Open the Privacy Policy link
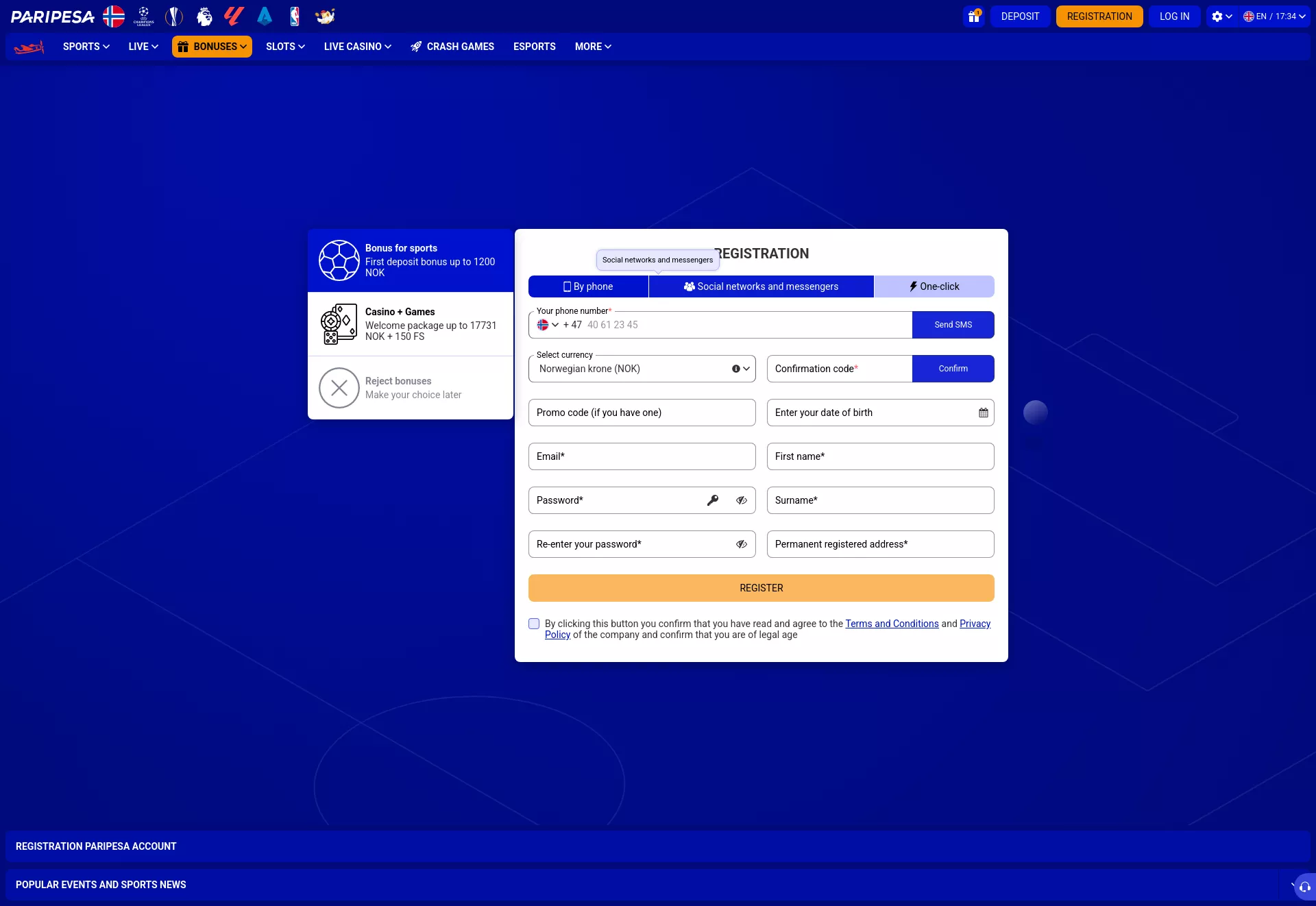Image resolution: width=1316 pixels, height=906 pixels. 975,624
